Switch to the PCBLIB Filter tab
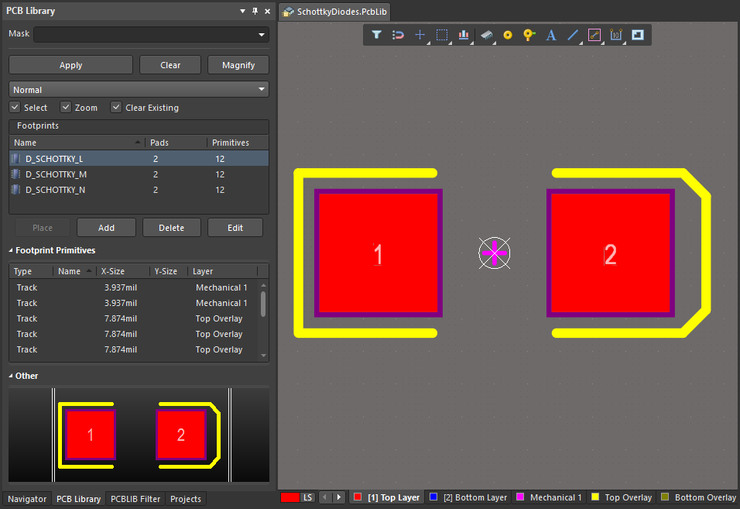 135,499
